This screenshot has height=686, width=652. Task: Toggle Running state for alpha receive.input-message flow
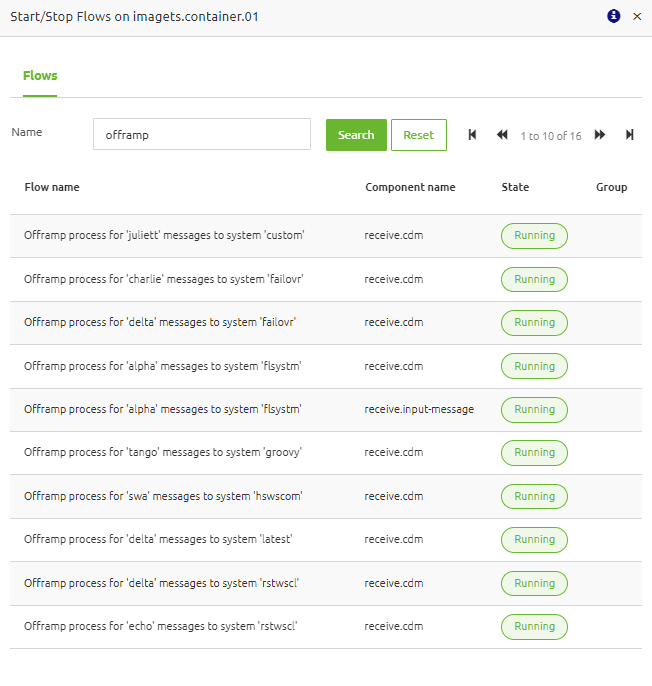tap(534, 410)
